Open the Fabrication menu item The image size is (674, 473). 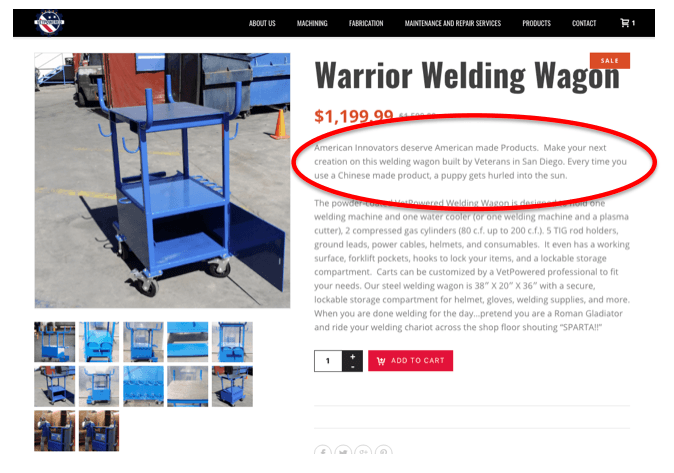[366, 23]
